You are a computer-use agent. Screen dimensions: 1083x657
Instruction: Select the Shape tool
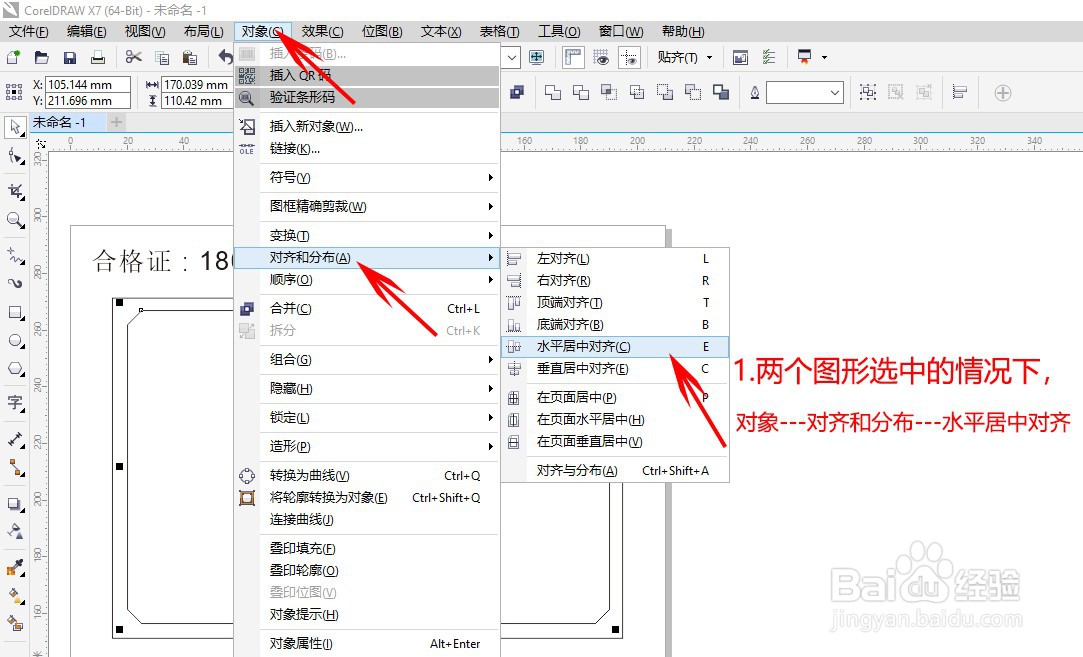(x=15, y=156)
